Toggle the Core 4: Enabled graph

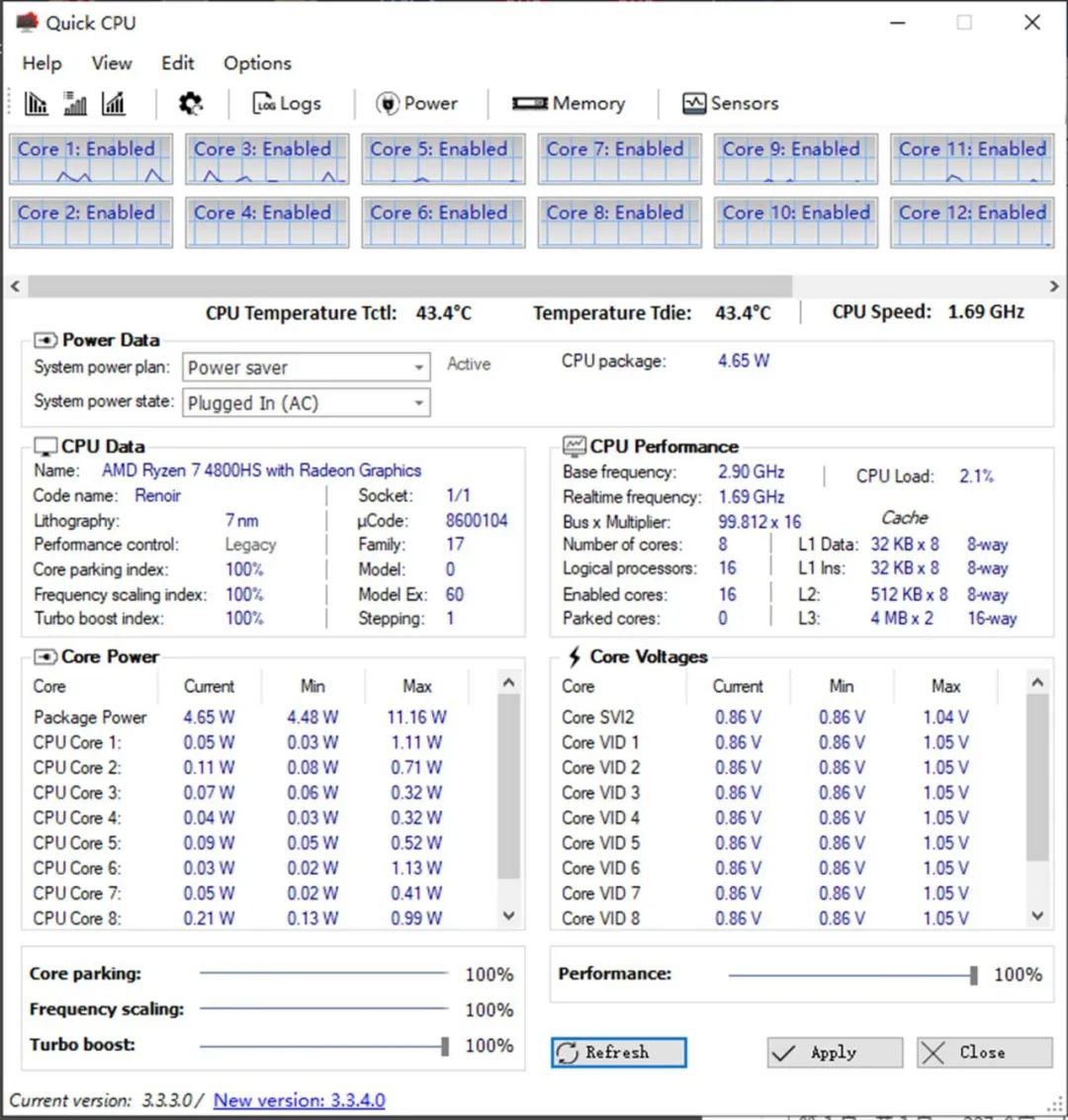267,222
